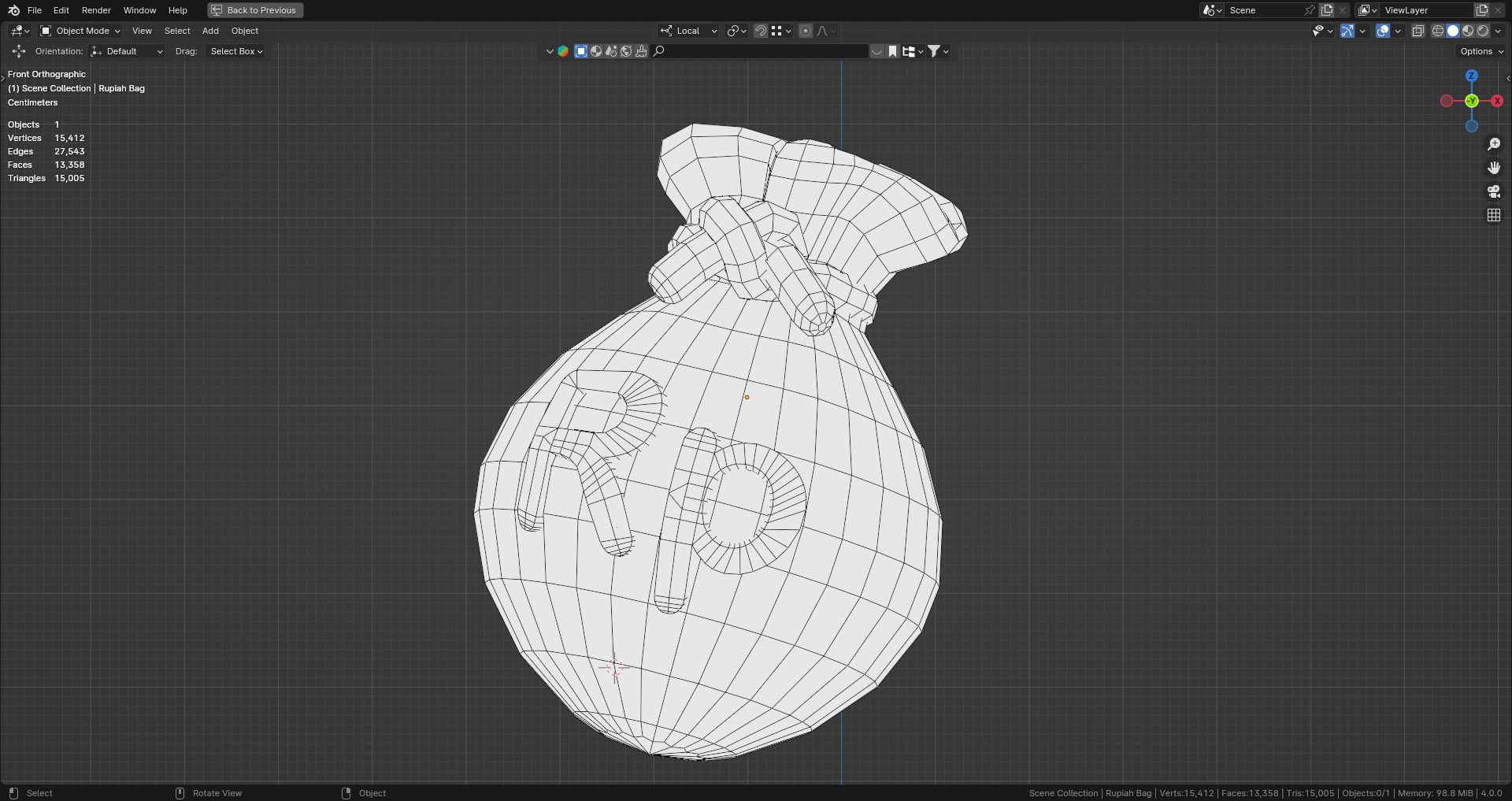Click the Blender logo icon

tap(13, 10)
